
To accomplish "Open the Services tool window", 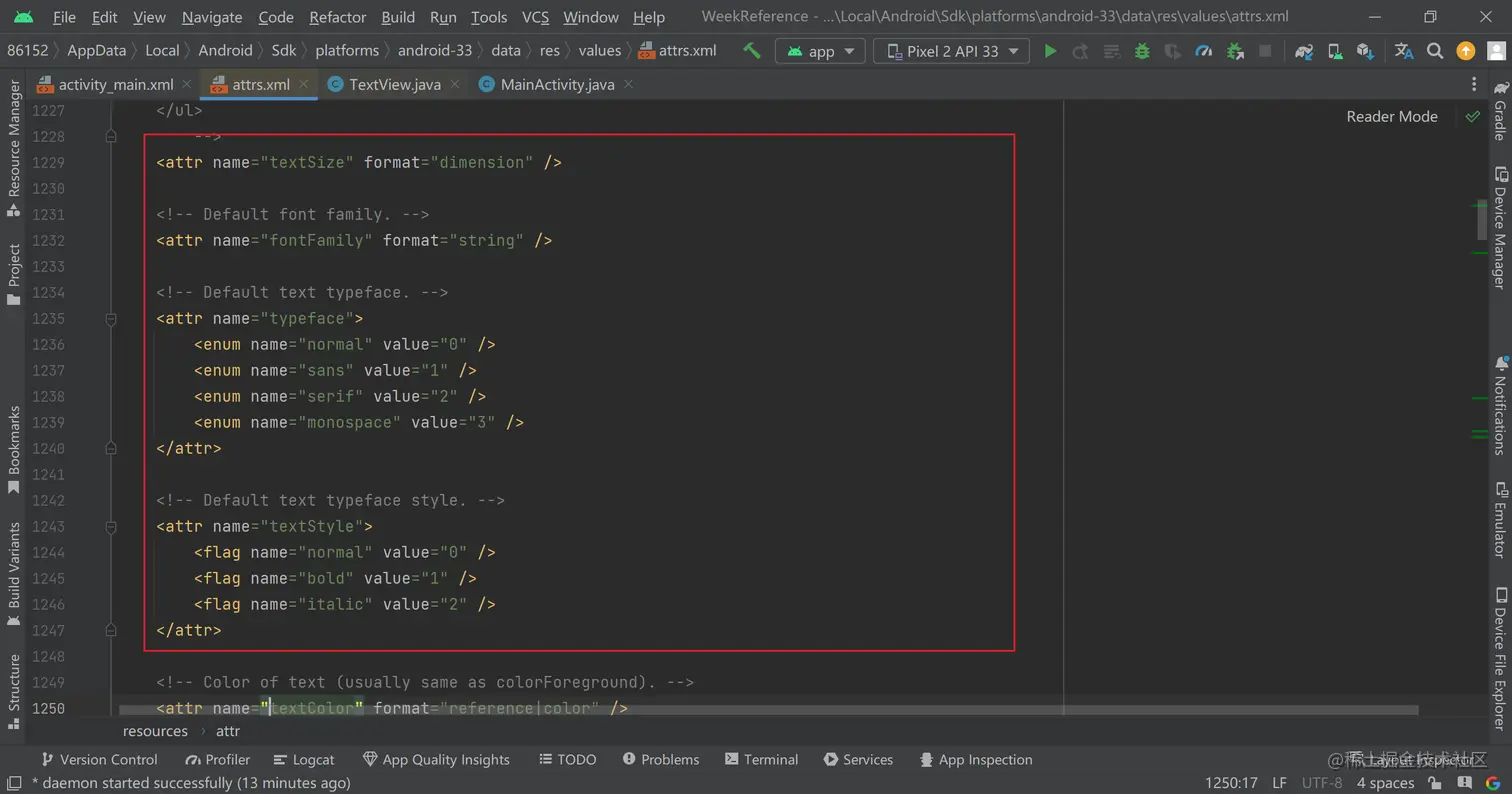I will 858,760.
